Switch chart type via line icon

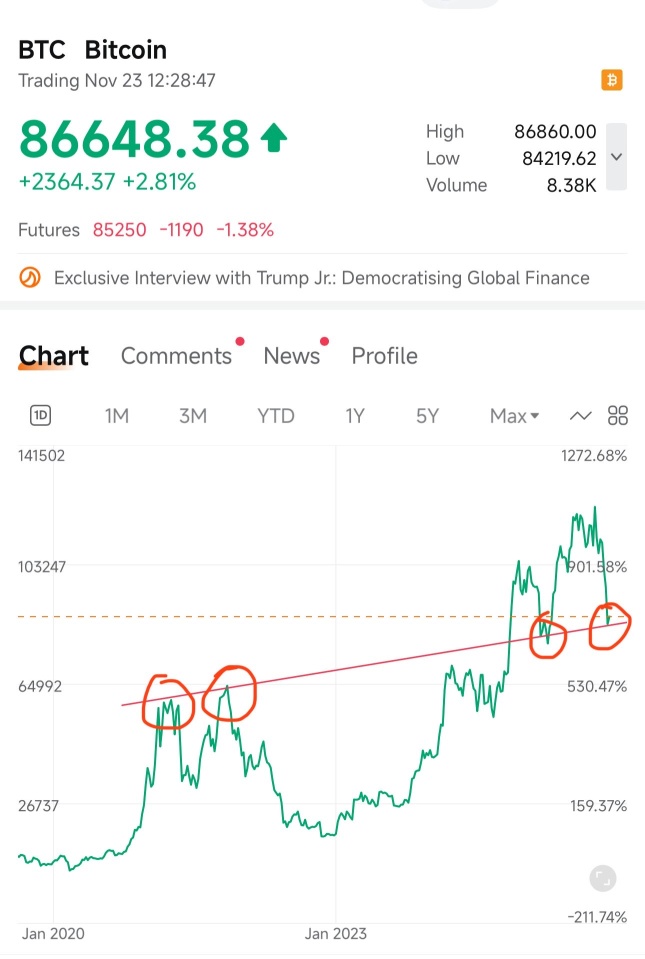point(580,417)
